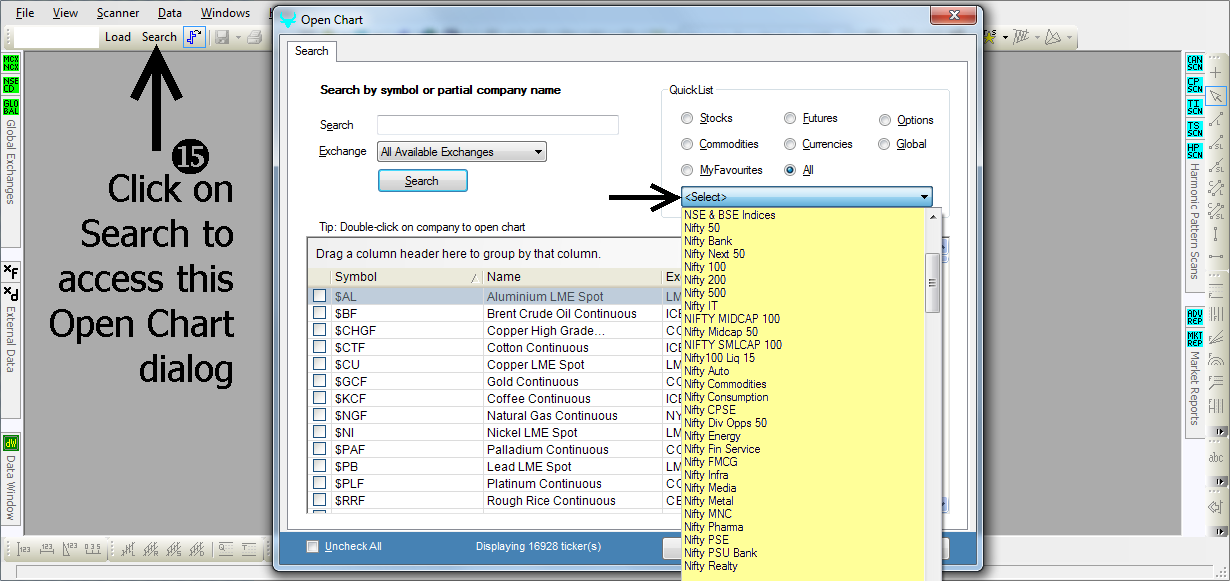Click the CP SCN scan icon

1195,85
